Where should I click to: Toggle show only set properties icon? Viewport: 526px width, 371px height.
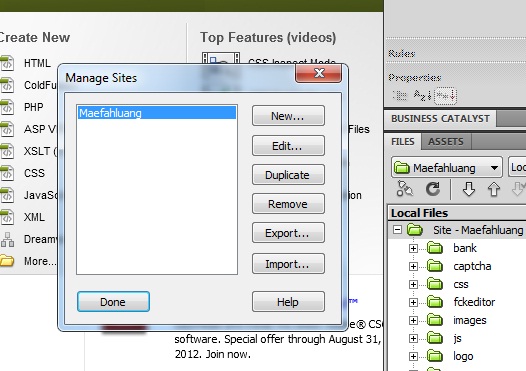[x=445, y=96]
